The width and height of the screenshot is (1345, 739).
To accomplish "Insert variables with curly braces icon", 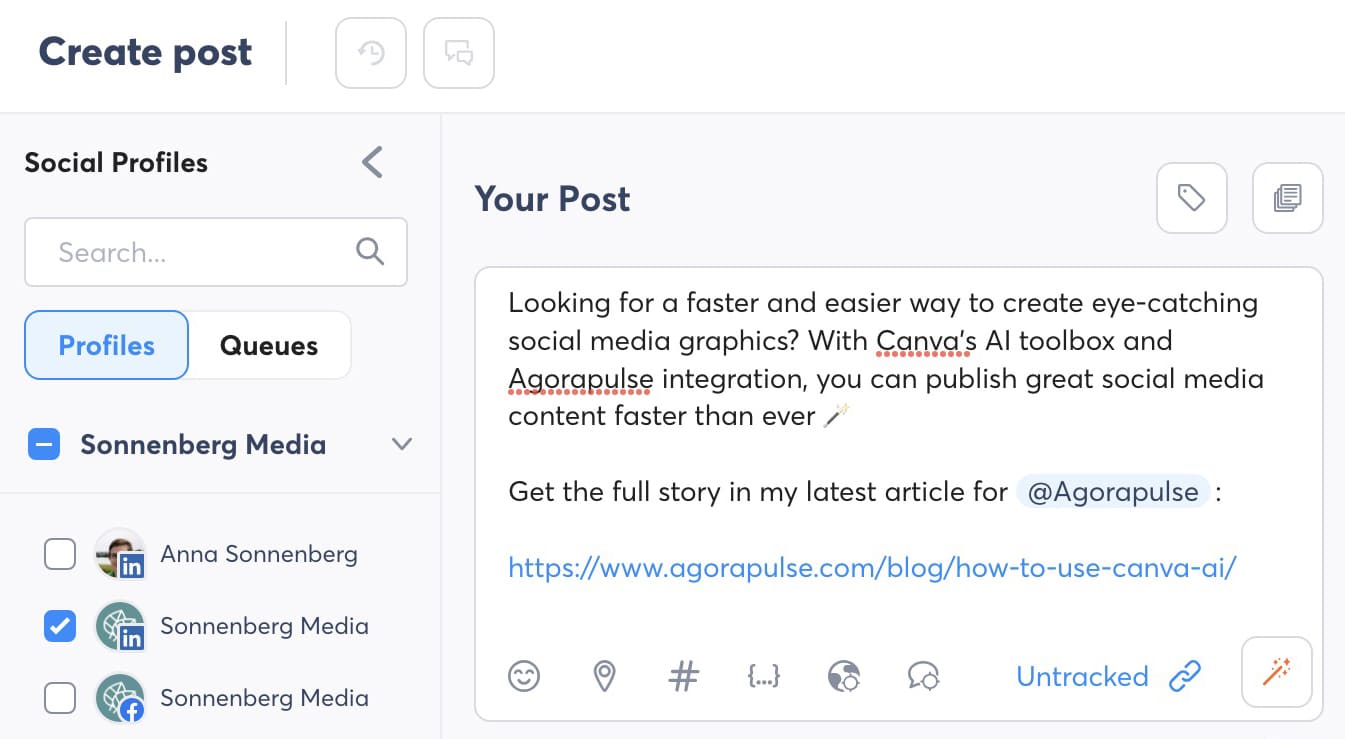I will (764, 677).
